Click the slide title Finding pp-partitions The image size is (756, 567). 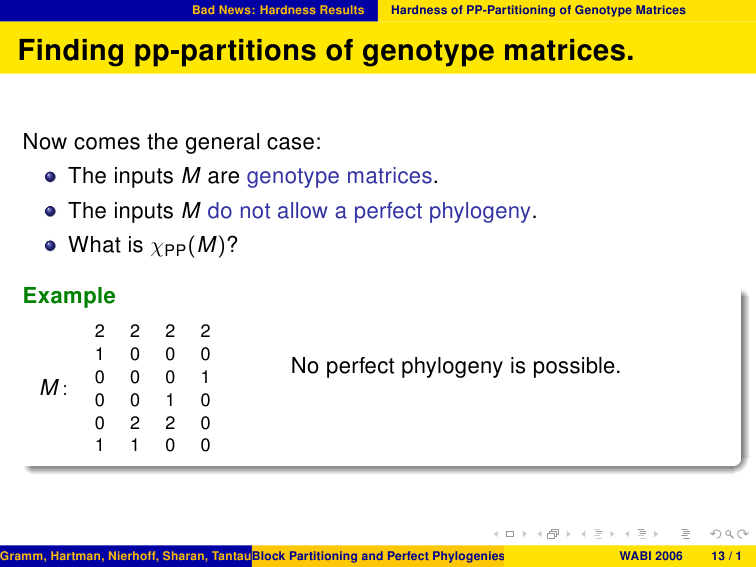(x=326, y=50)
